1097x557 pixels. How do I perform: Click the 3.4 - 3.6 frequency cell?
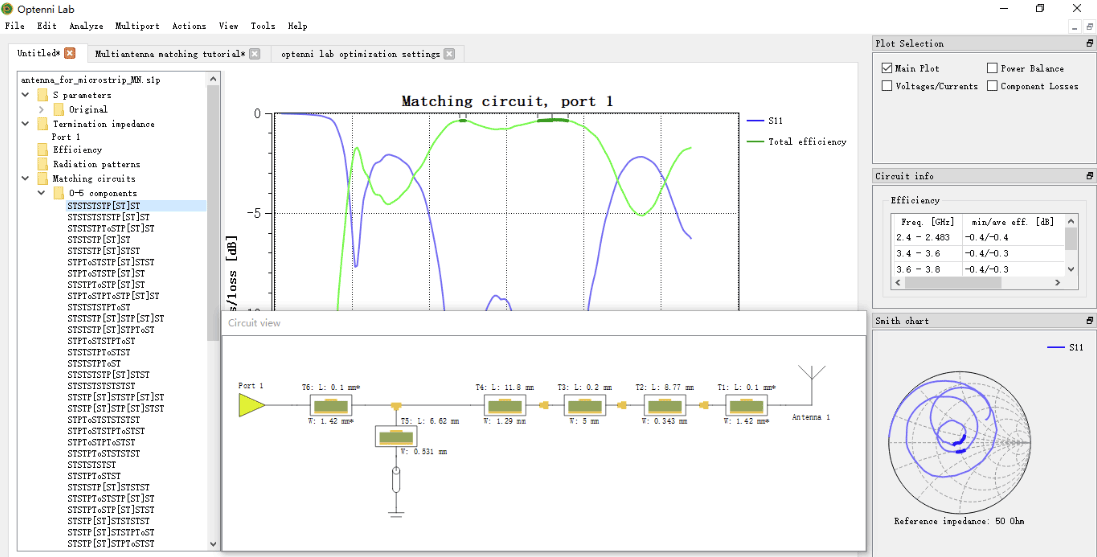926,253
